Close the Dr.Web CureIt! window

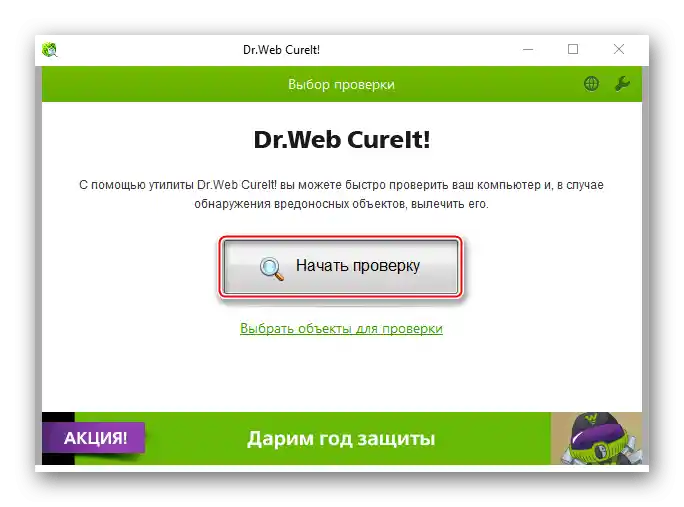click(x=619, y=49)
